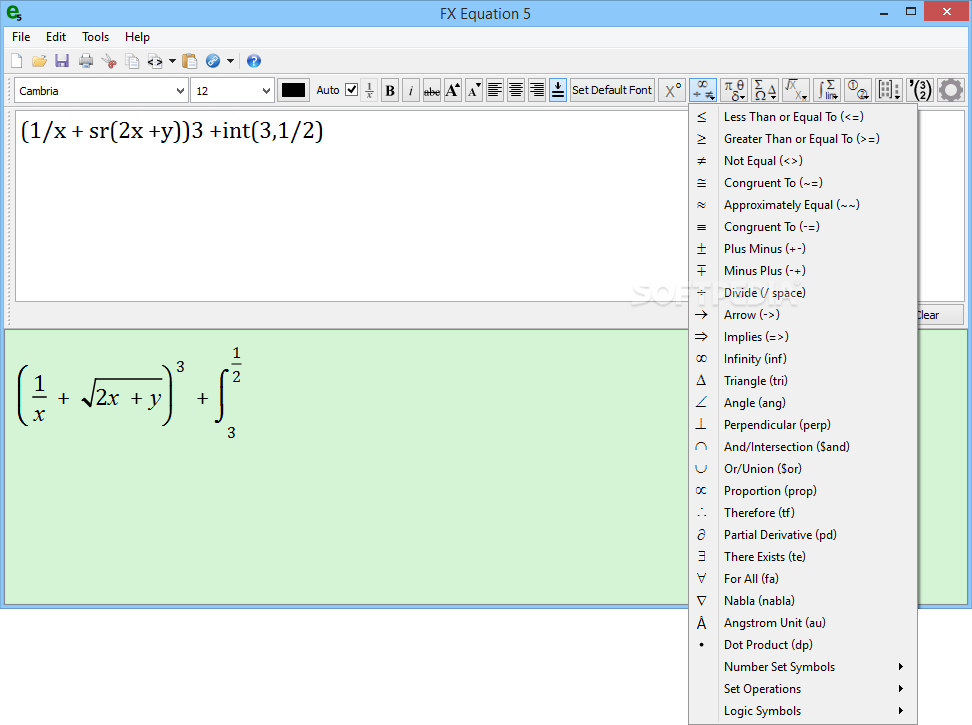
Task: Expand Logic Symbols submenu
Action: [x=803, y=711]
